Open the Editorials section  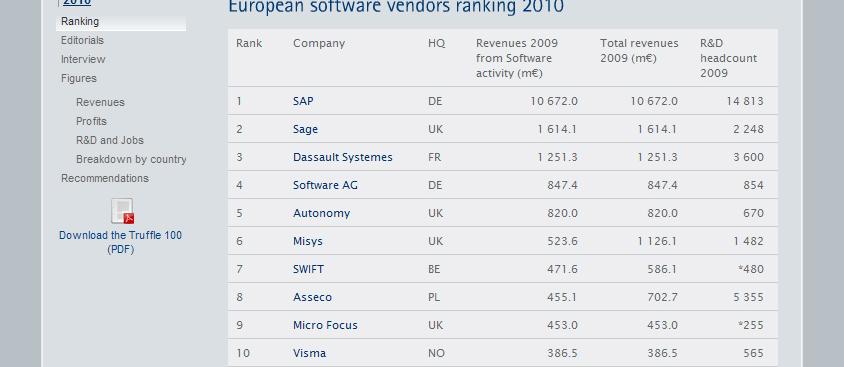pyautogui.click(x=82, y=40)
